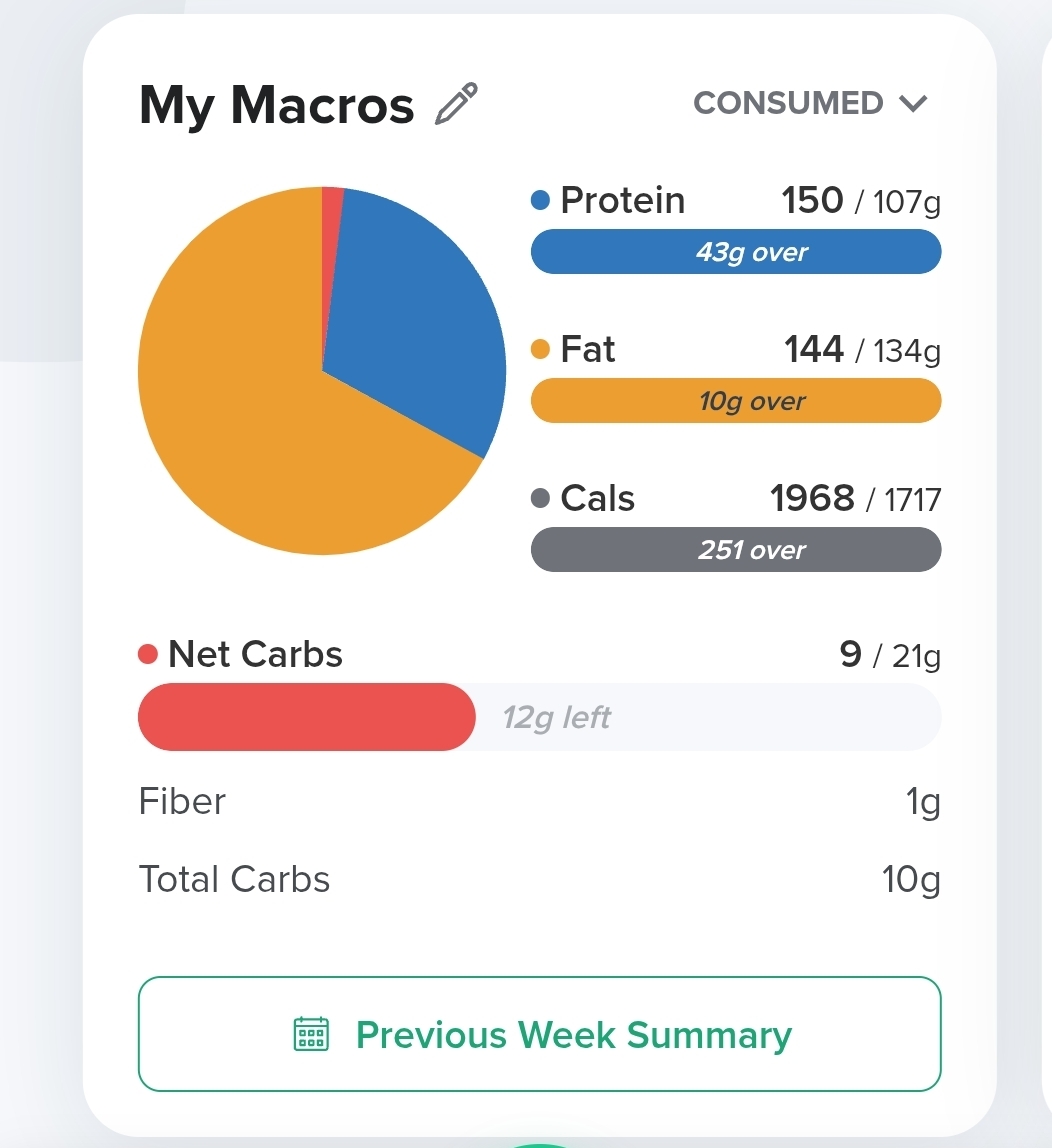Click the chevron arrow next to CONSUMED
Image resolution: width=1052 pixels, height=1148 pixels.
pyautogui.click(x=913, y=103)
